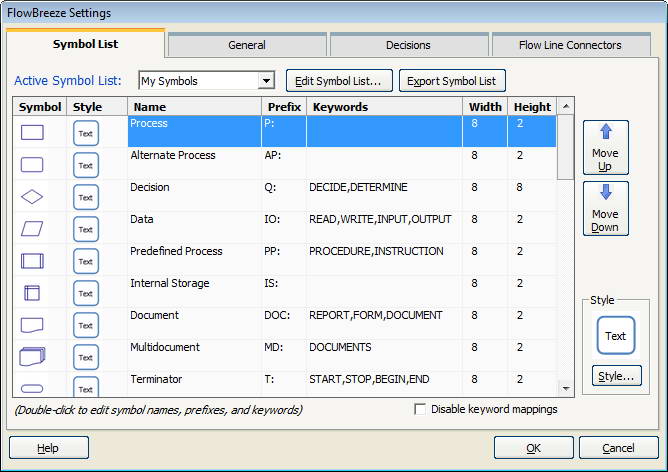Select the Terminator name cell
The height and width of the screenshot is (472, 668).
(194, 384)
